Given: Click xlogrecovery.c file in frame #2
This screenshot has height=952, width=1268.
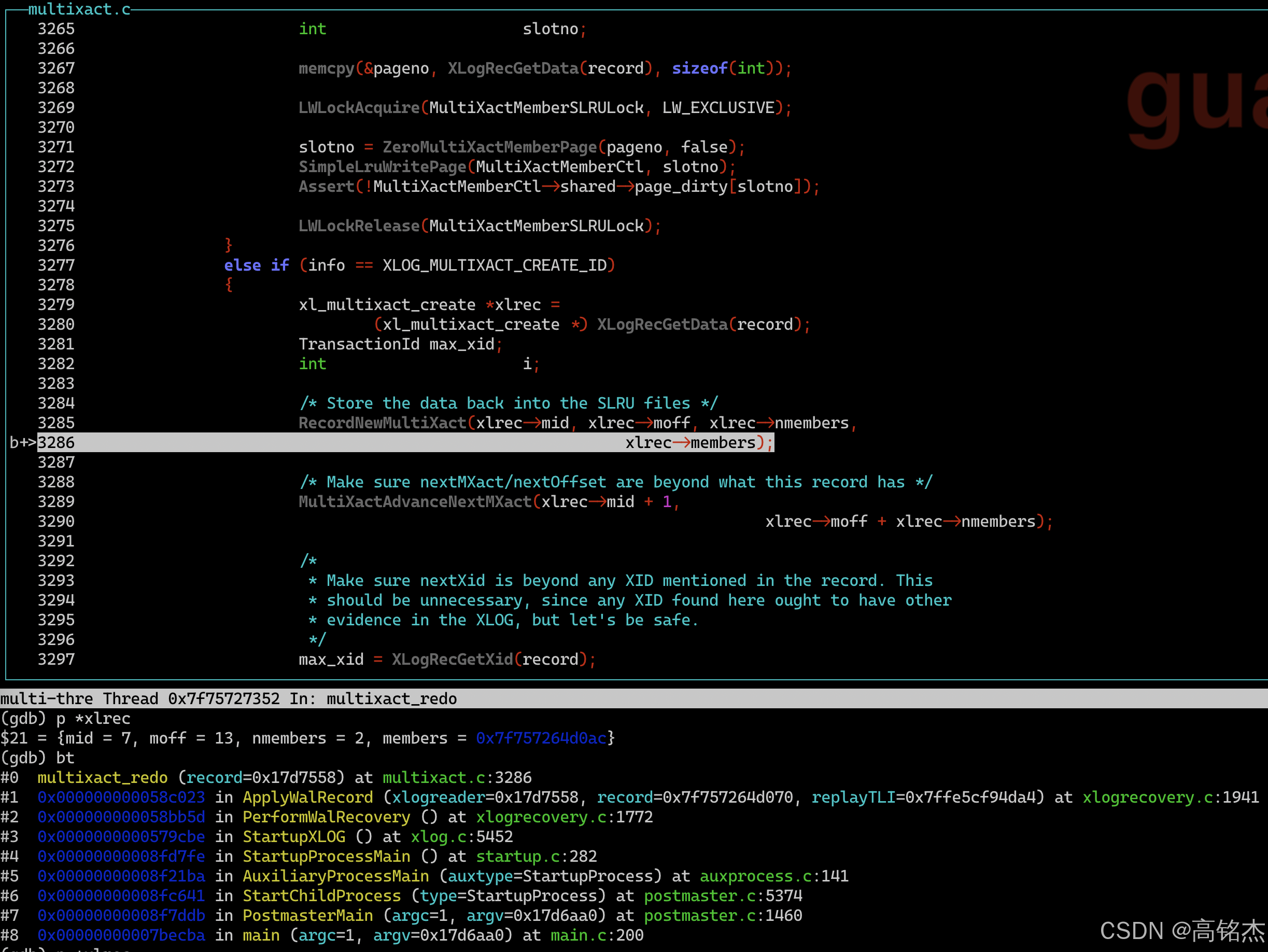Looking at the screenshot, I should (541, 817).
